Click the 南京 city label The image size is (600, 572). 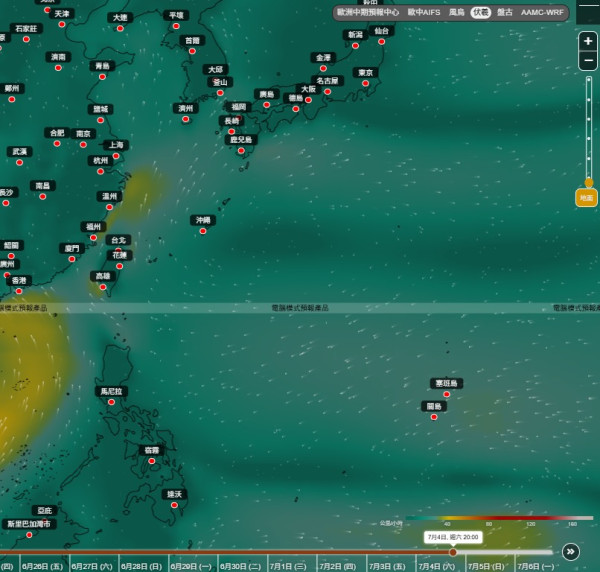(83, 134)
